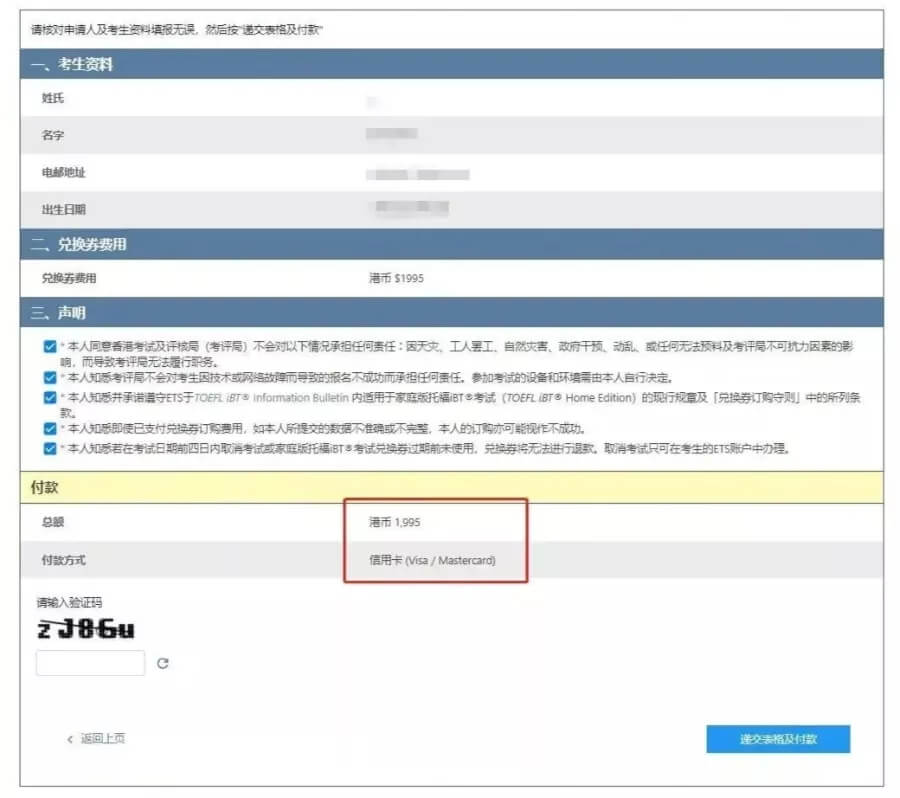Select the 信用卡 (Visa / Mastercard) payment text
The width and height of the screenshot is (900, 798).
(x=432, y=560)
